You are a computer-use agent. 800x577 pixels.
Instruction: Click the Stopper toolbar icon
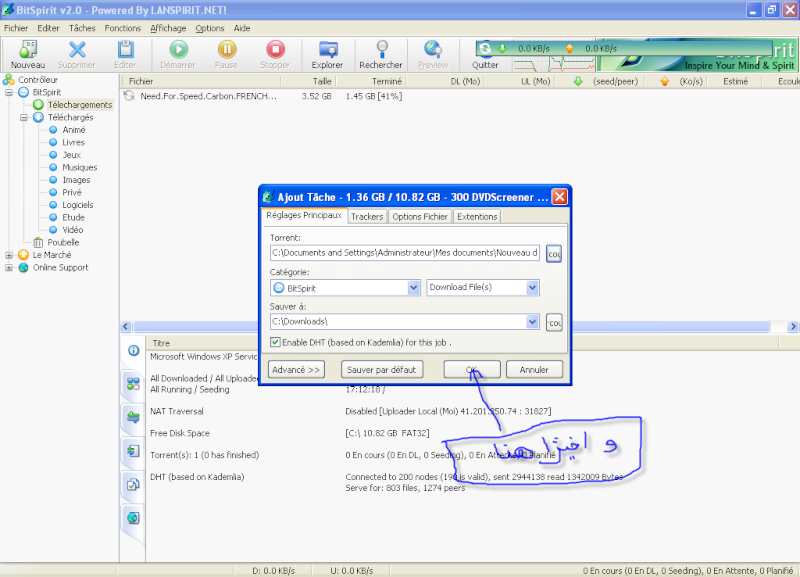click(276, 50)
